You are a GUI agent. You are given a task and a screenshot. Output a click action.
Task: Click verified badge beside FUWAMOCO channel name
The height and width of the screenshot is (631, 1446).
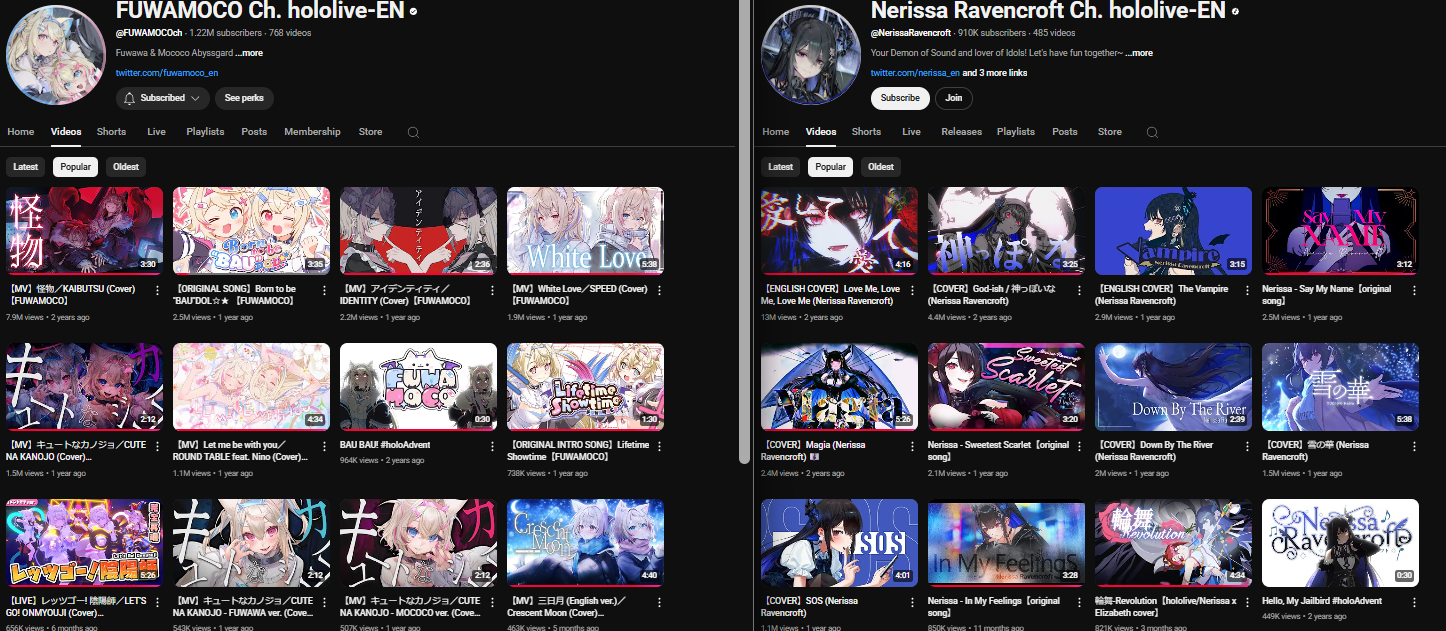point(413,11)
